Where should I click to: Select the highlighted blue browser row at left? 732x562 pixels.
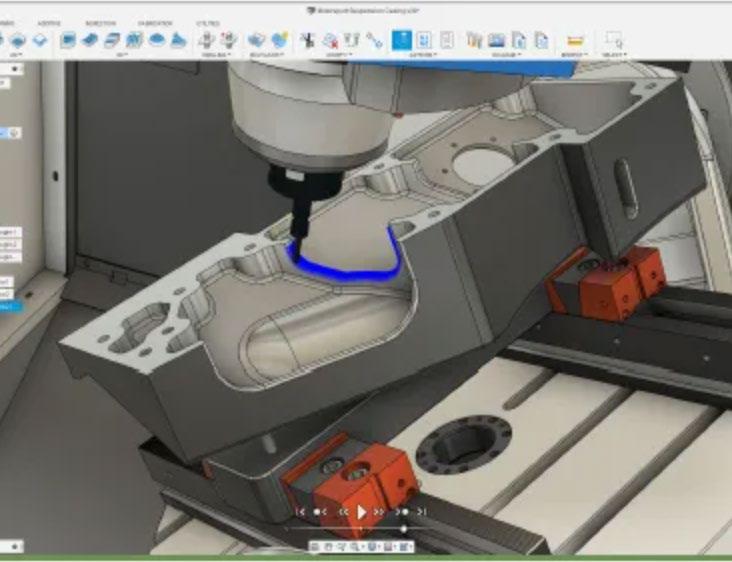click(x=10, y=307)
